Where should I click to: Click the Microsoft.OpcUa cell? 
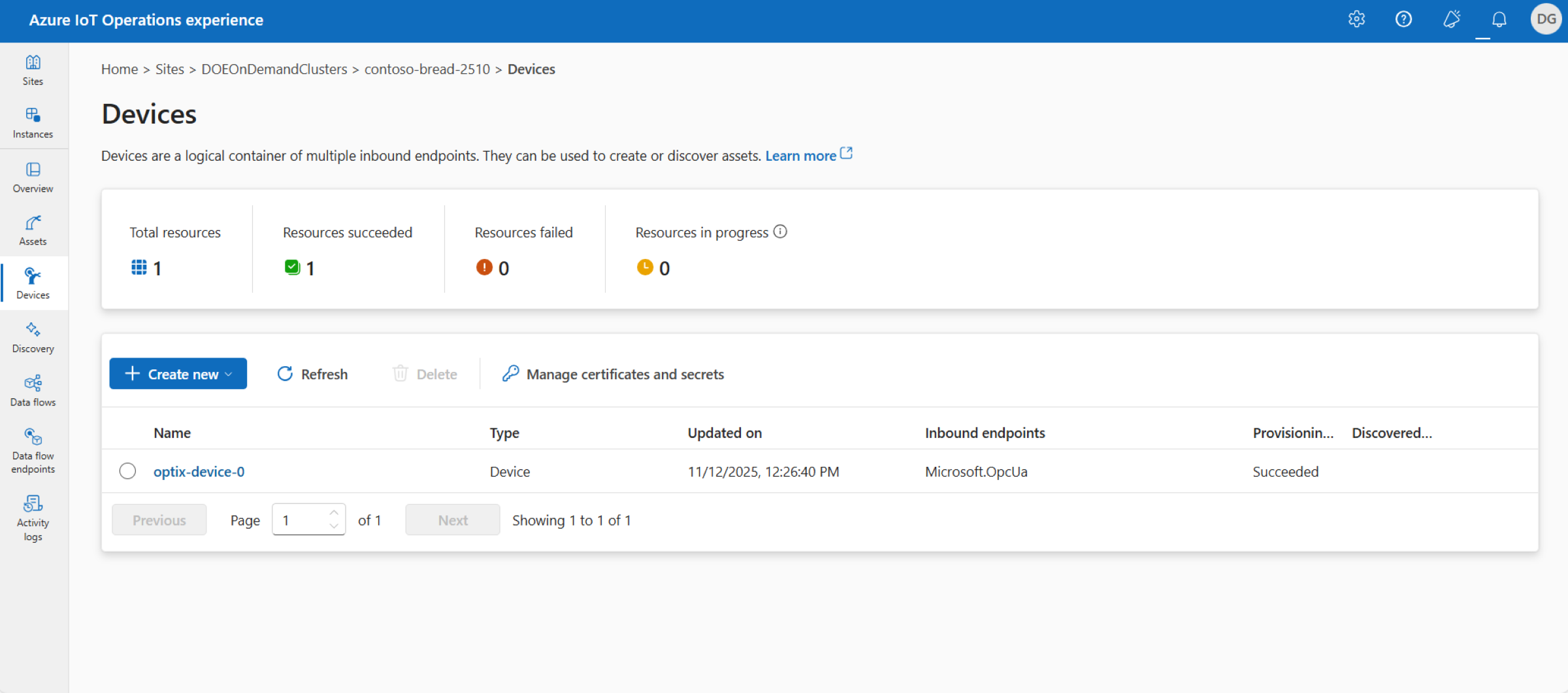click(976, 471)
